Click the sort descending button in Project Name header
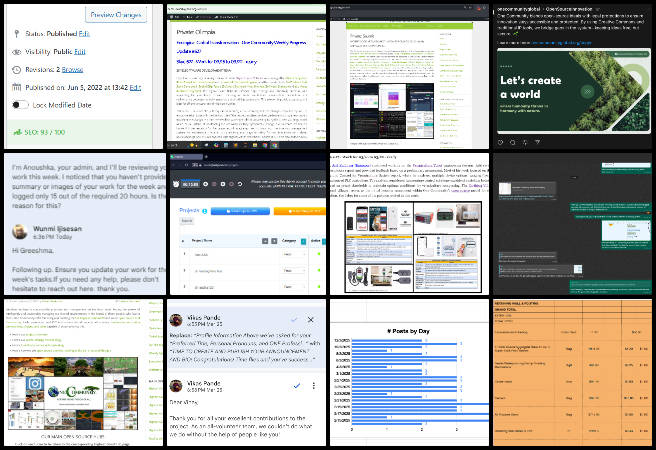656x450 pixels. tap(274, 241)
